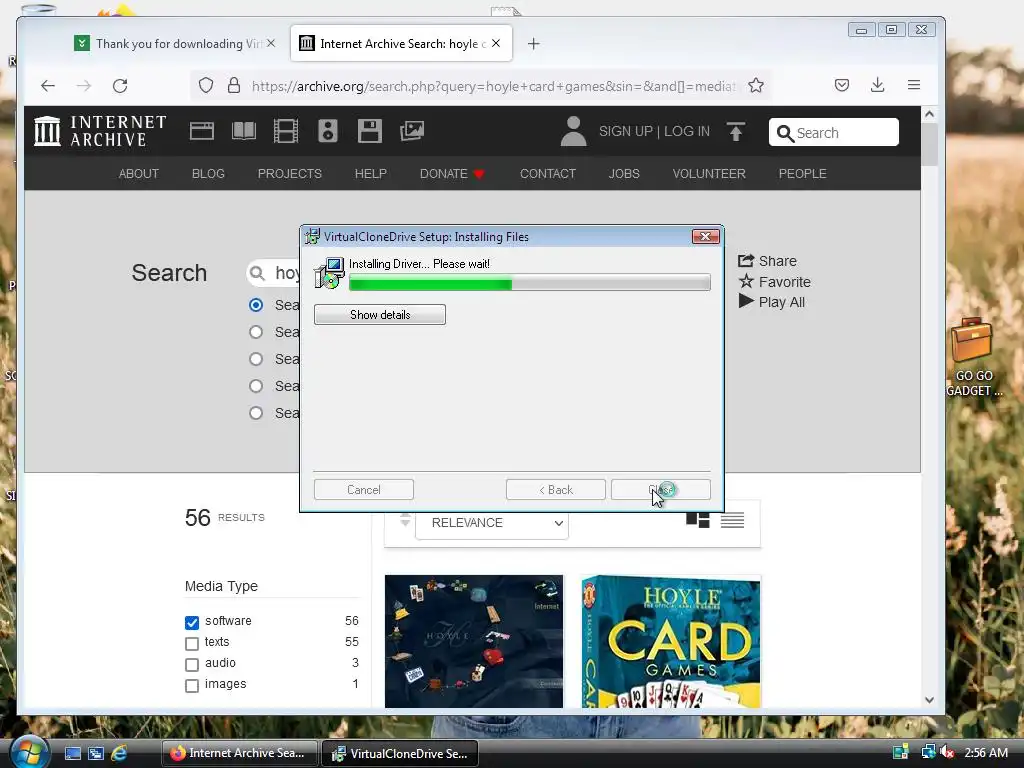Screen dimensions: 1024x768
Task: Select the third search radio option
Action: [256, 359]
